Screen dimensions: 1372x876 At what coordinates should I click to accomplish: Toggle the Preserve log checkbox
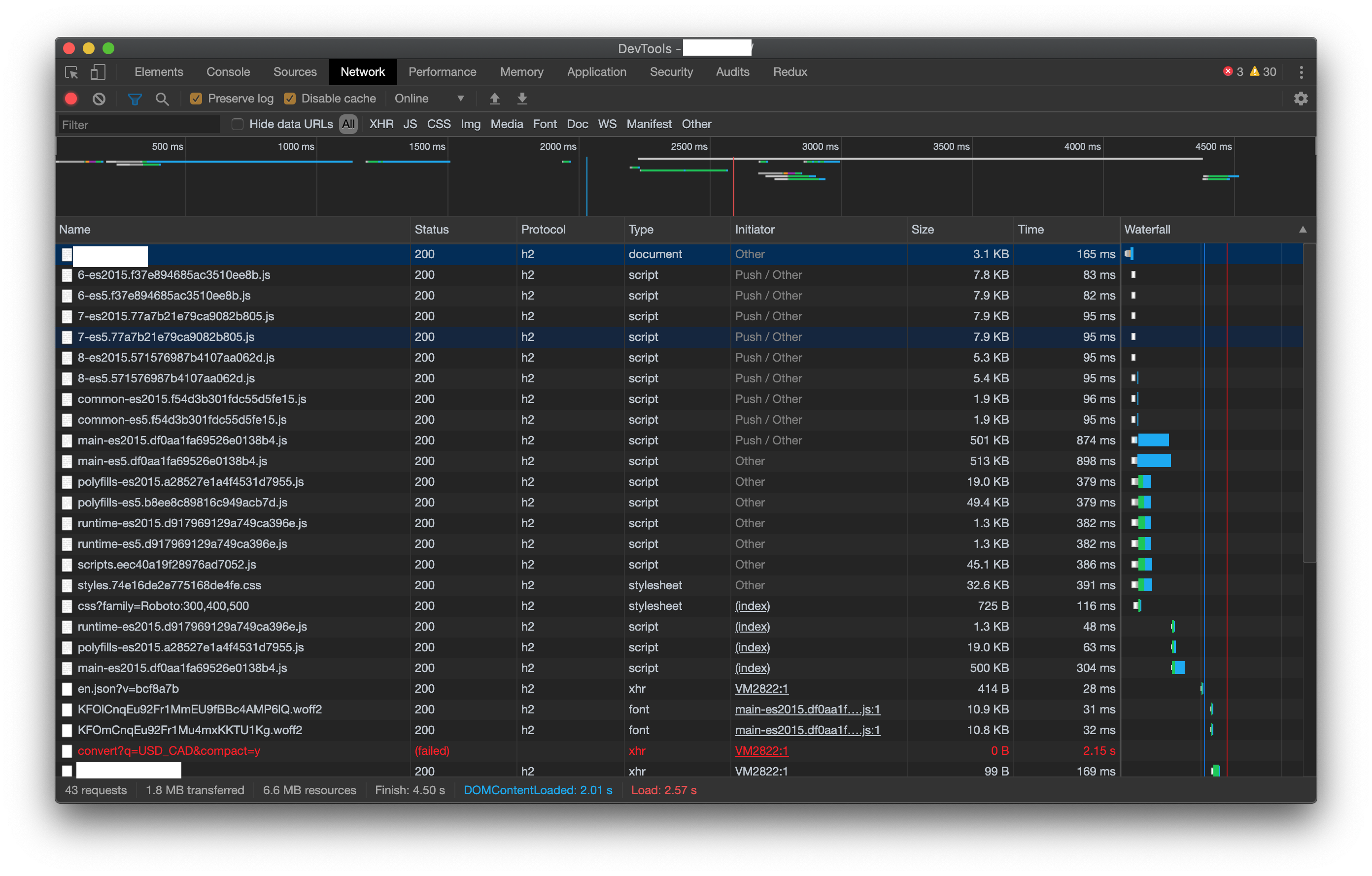click(196, 99)
